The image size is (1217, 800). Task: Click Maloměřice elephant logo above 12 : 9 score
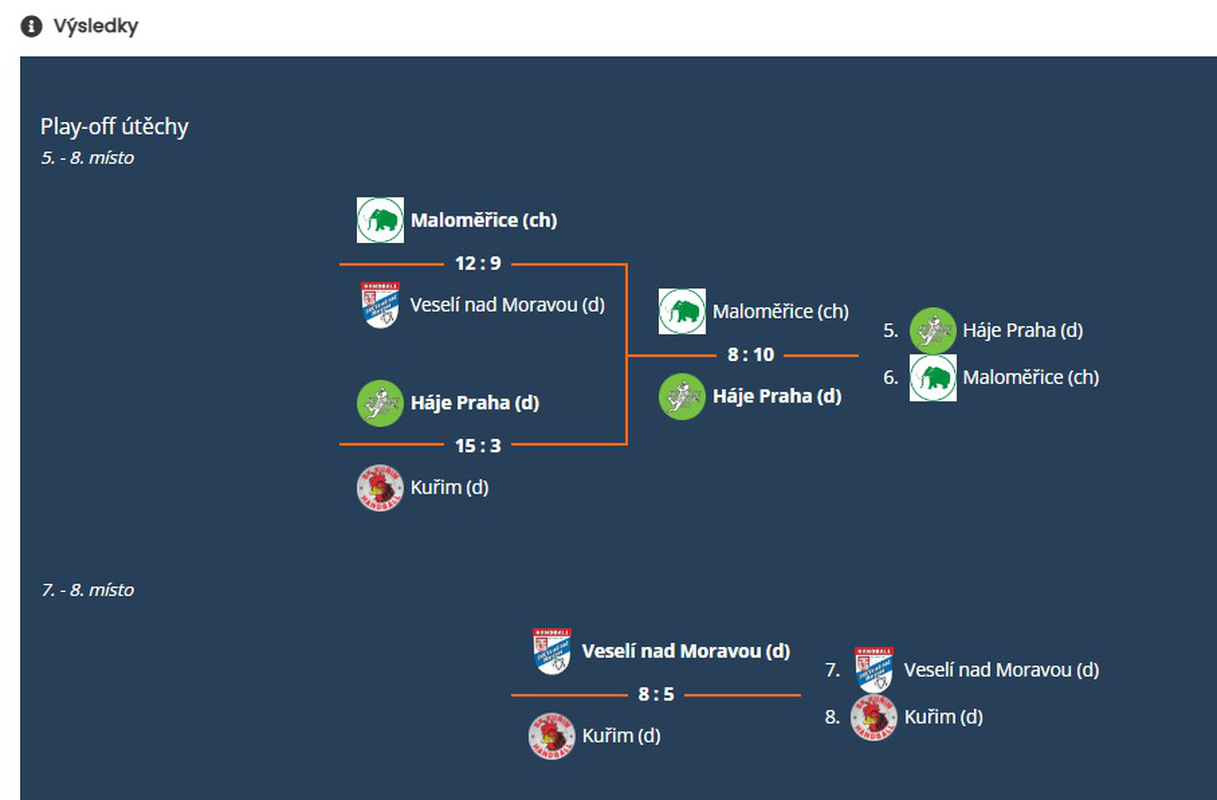pyautogui.click(x=380, y=220)
